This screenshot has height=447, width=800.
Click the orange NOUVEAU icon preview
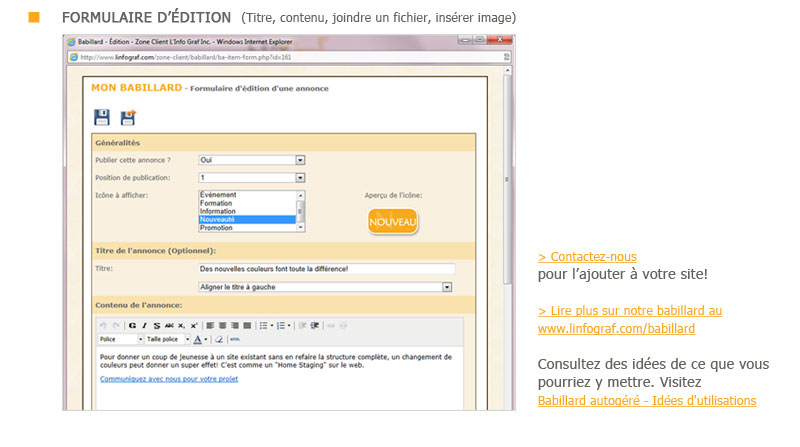(x=392, y=221)
